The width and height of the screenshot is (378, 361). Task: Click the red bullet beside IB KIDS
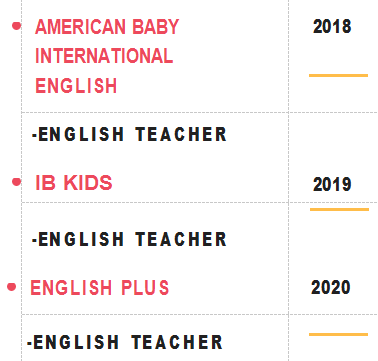point(16,182)
